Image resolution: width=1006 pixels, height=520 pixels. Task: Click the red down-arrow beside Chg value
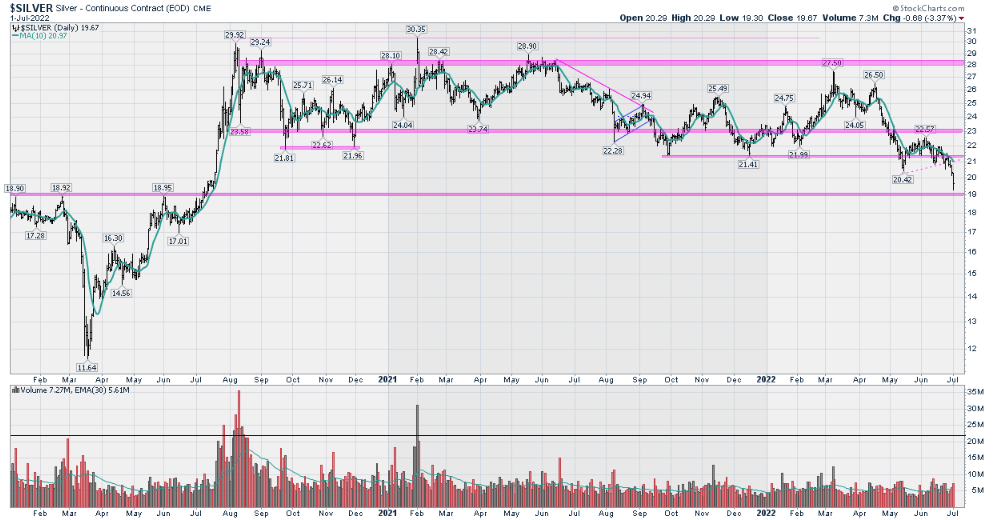point(961,17)
